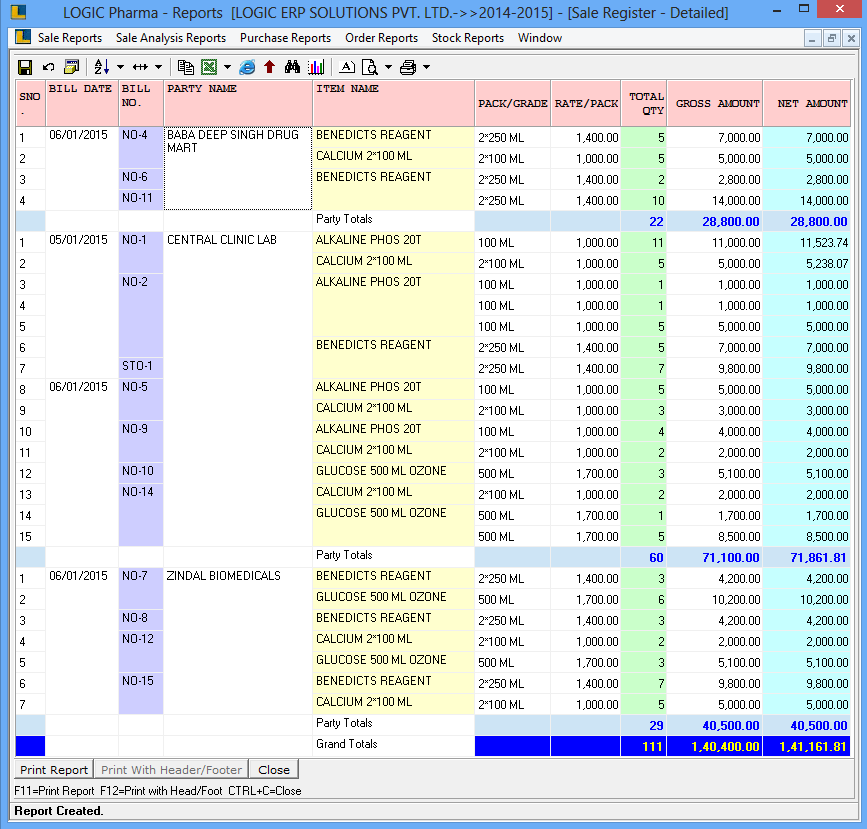
Task: Click the Close button below the report
Action: (274, 769)
